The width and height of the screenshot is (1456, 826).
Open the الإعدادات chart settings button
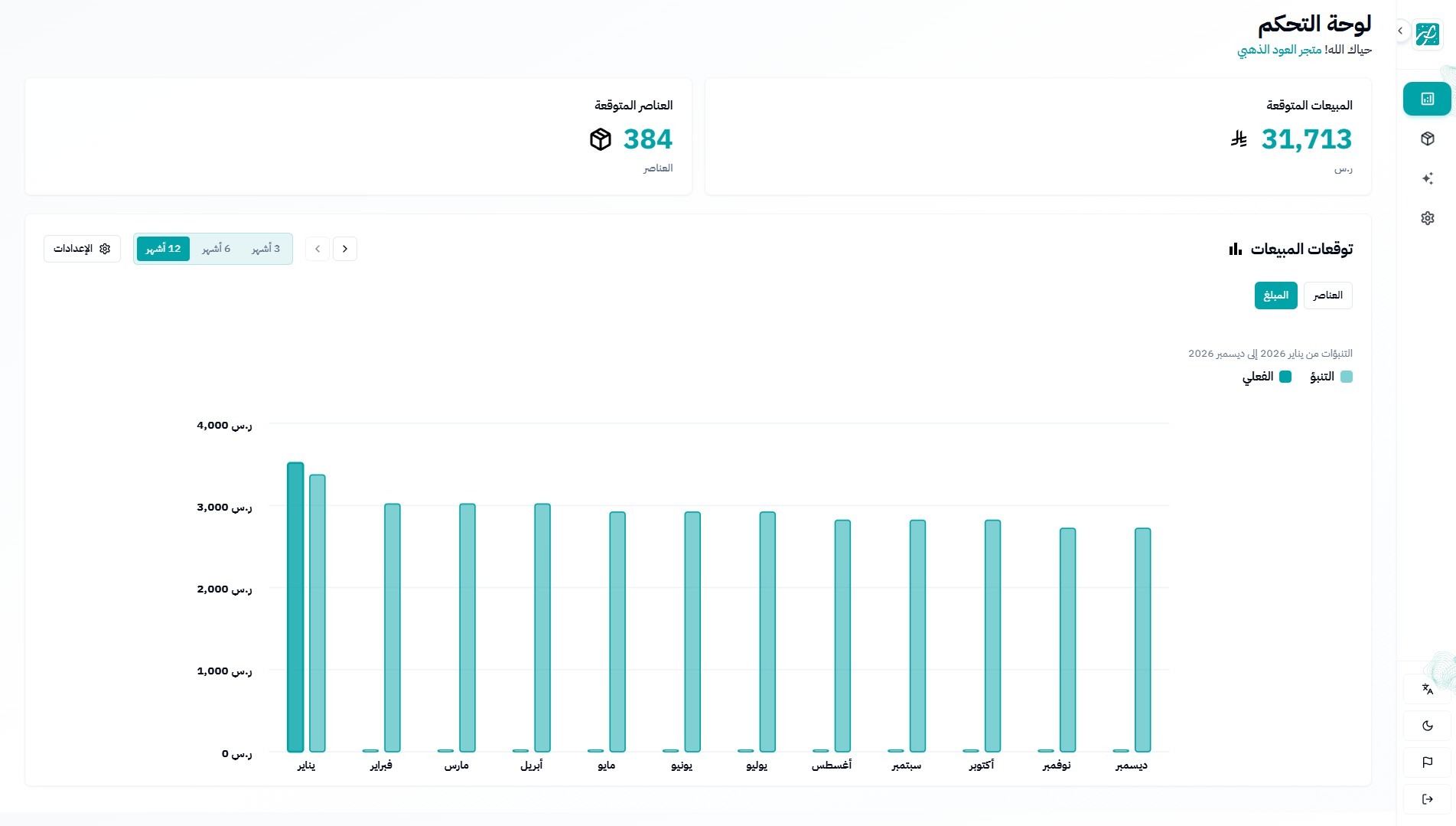click(x=82, y=249)
